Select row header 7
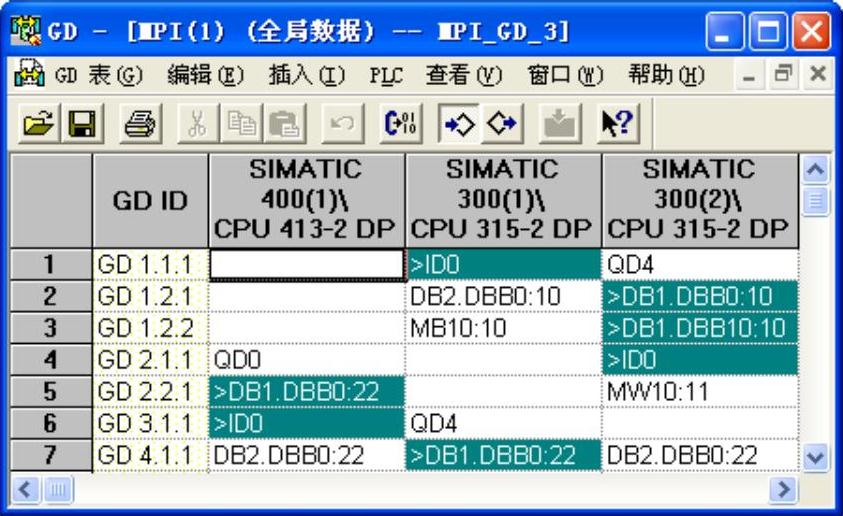 [51, 455]
